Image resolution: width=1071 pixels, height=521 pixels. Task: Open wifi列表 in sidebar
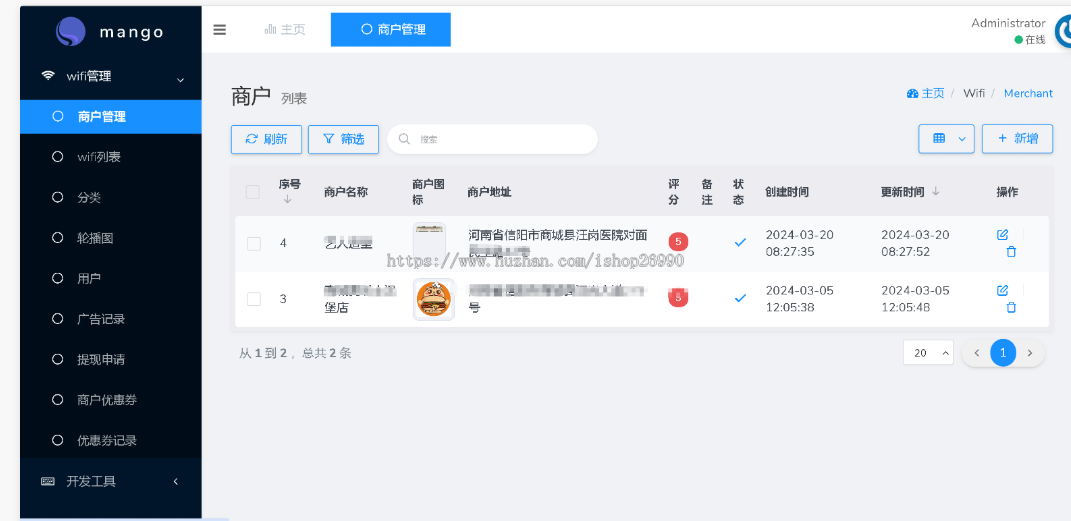[111, 157]
